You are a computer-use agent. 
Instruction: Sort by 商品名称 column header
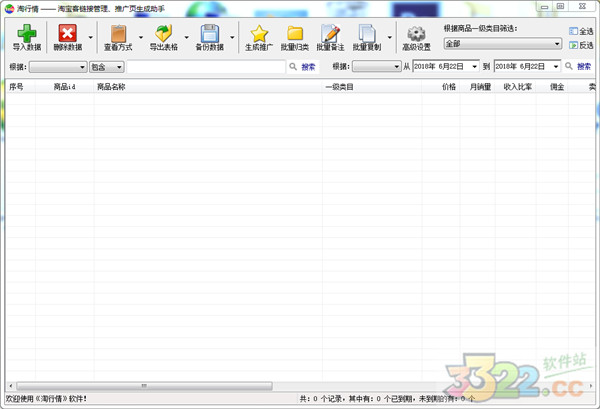[111, 87]
